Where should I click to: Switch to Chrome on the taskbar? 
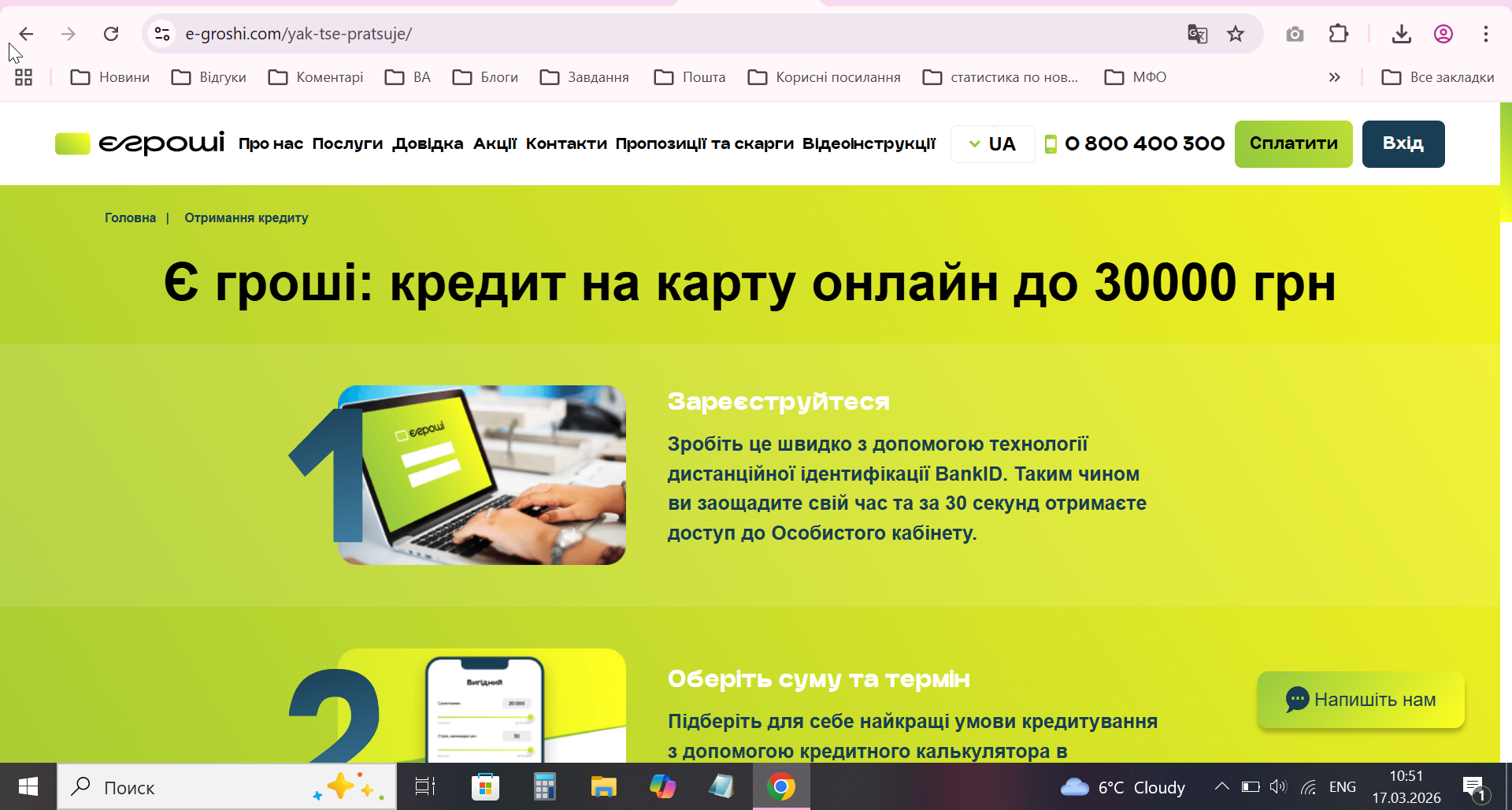coord(781,786)
